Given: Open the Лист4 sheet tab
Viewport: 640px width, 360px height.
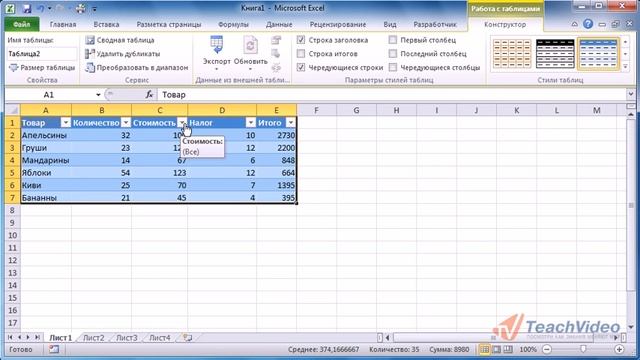Looking at the screenshot, I should tap(160, 338).
